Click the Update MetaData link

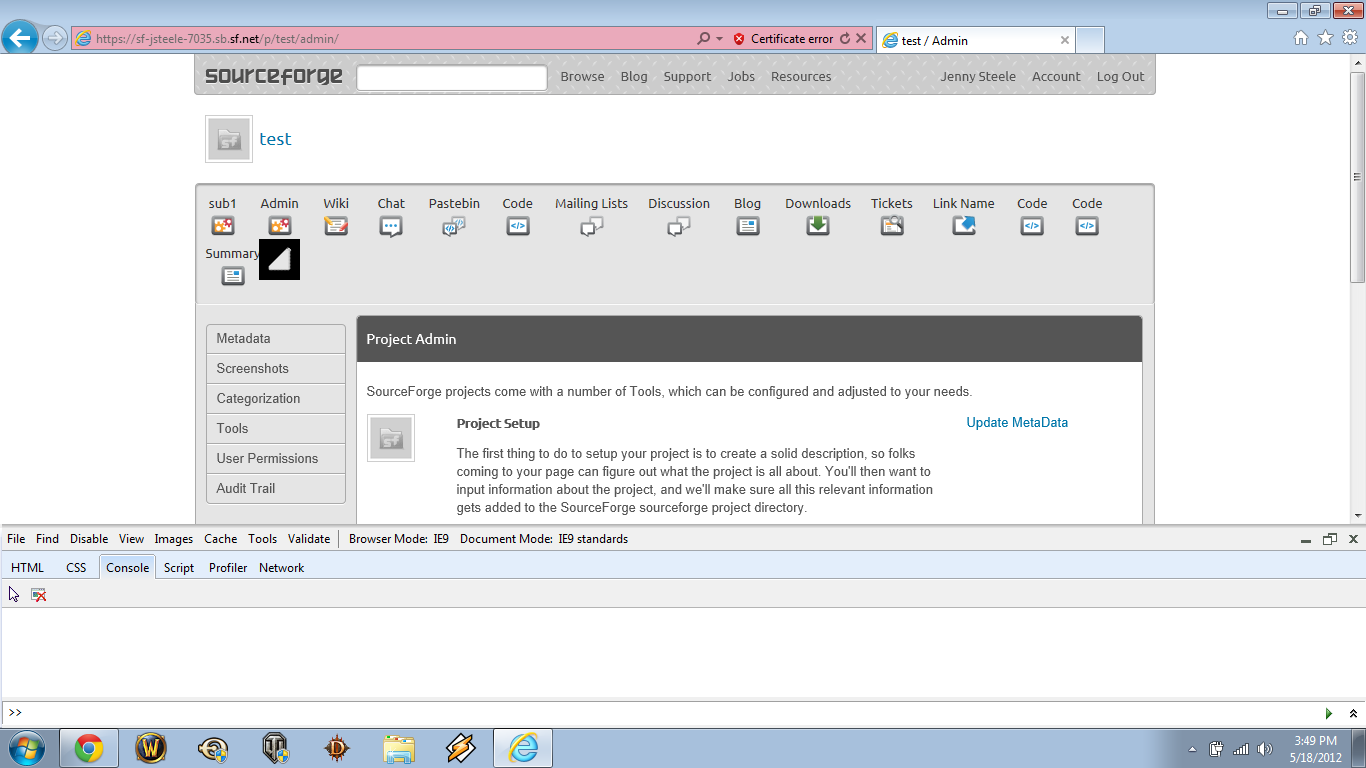coord(1017,422)
